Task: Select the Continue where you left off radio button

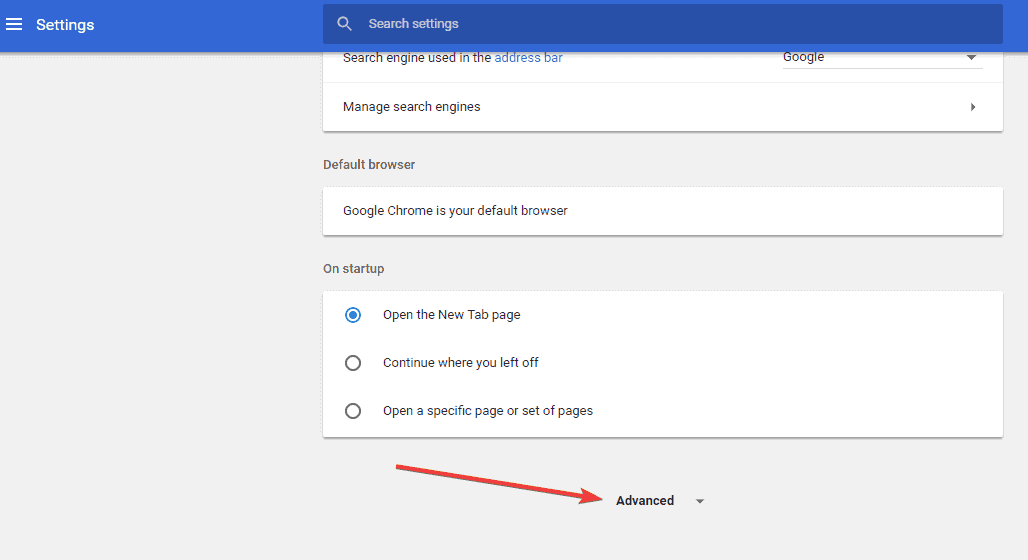Action: coord(353,363)
